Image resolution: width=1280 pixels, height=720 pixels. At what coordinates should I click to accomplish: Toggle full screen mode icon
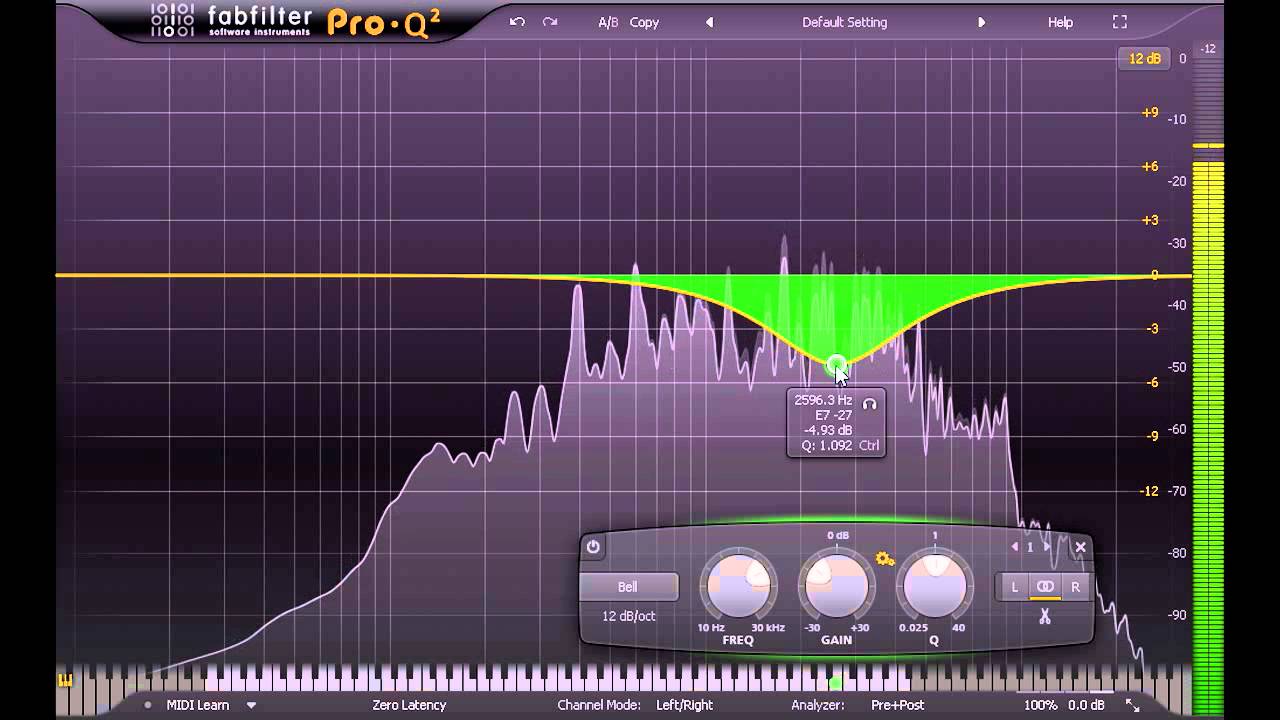(1120, 22)
